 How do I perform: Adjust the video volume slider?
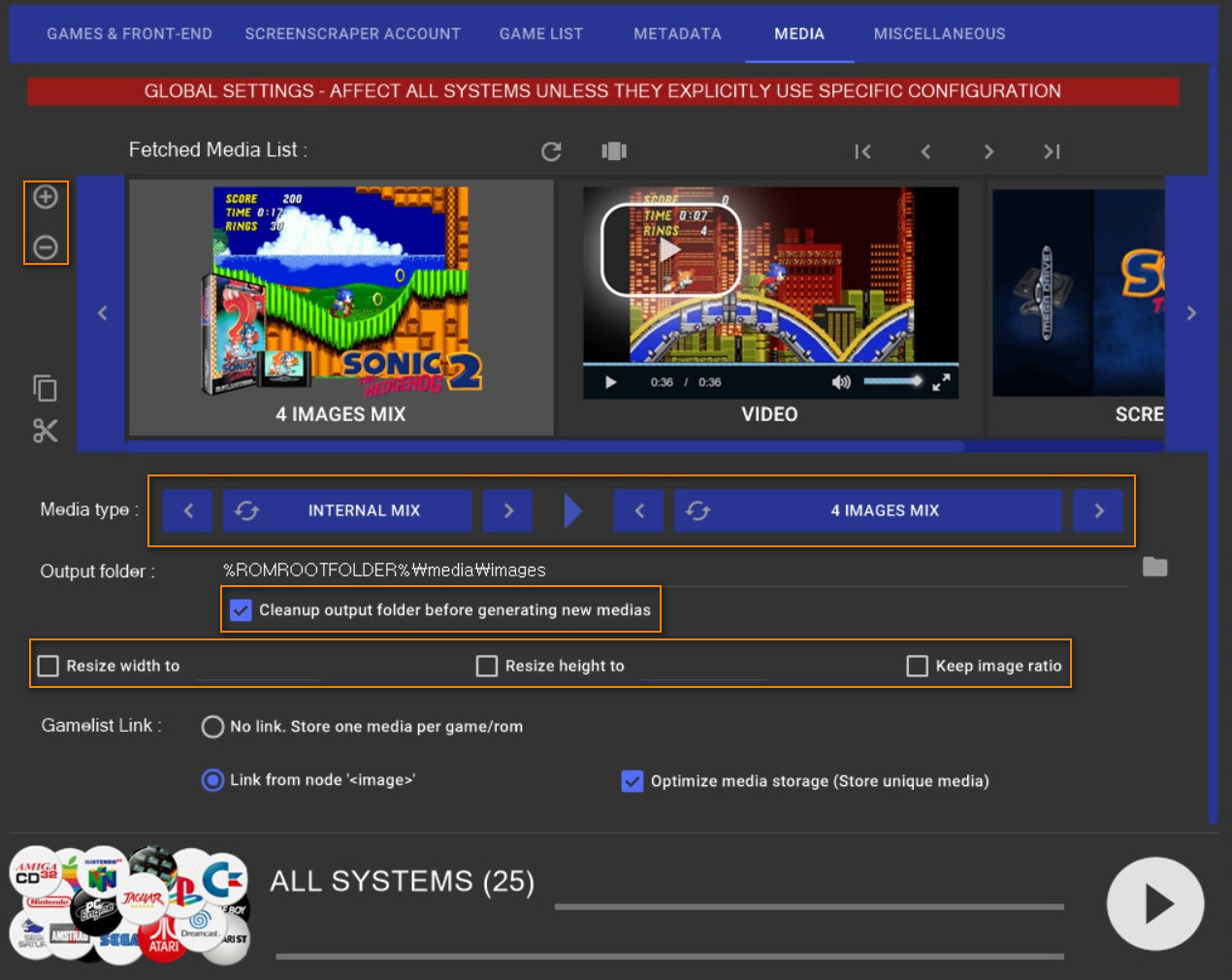click(x=892, y=381)
